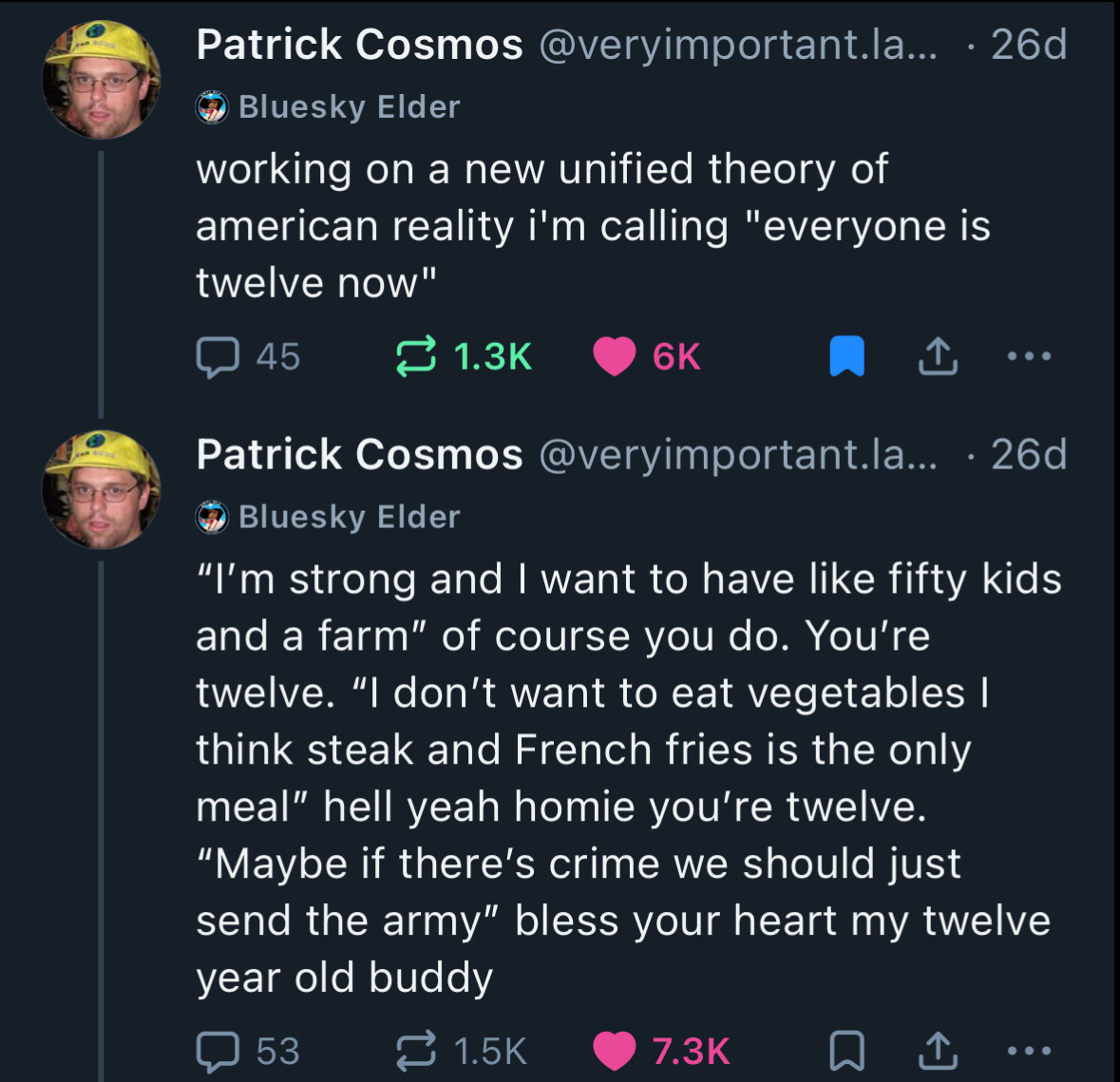
Task: Undo repost on the first post
Action: click(x=415, y=357)
